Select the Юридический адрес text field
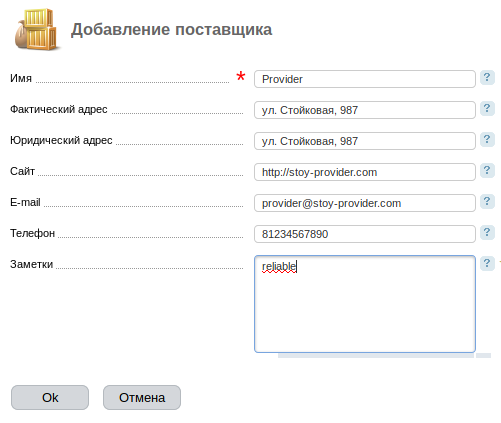 (365, 141)
